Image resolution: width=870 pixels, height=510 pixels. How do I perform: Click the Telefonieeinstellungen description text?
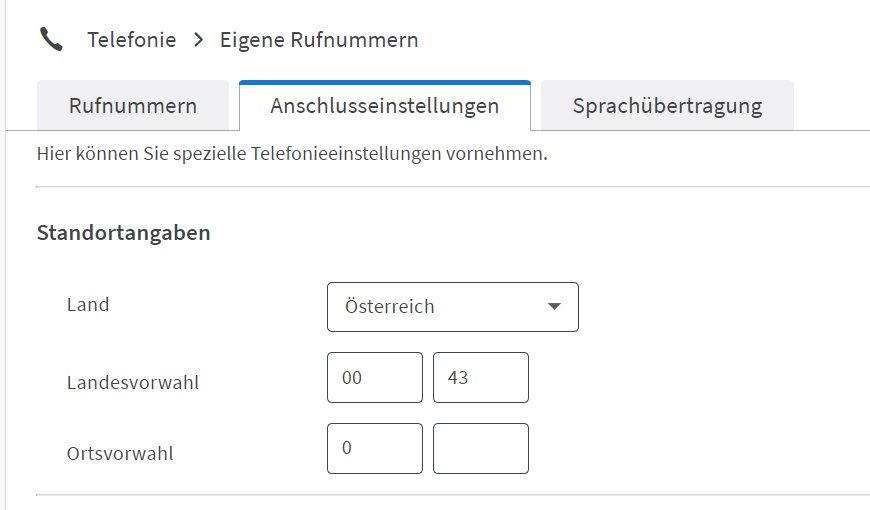292,156
